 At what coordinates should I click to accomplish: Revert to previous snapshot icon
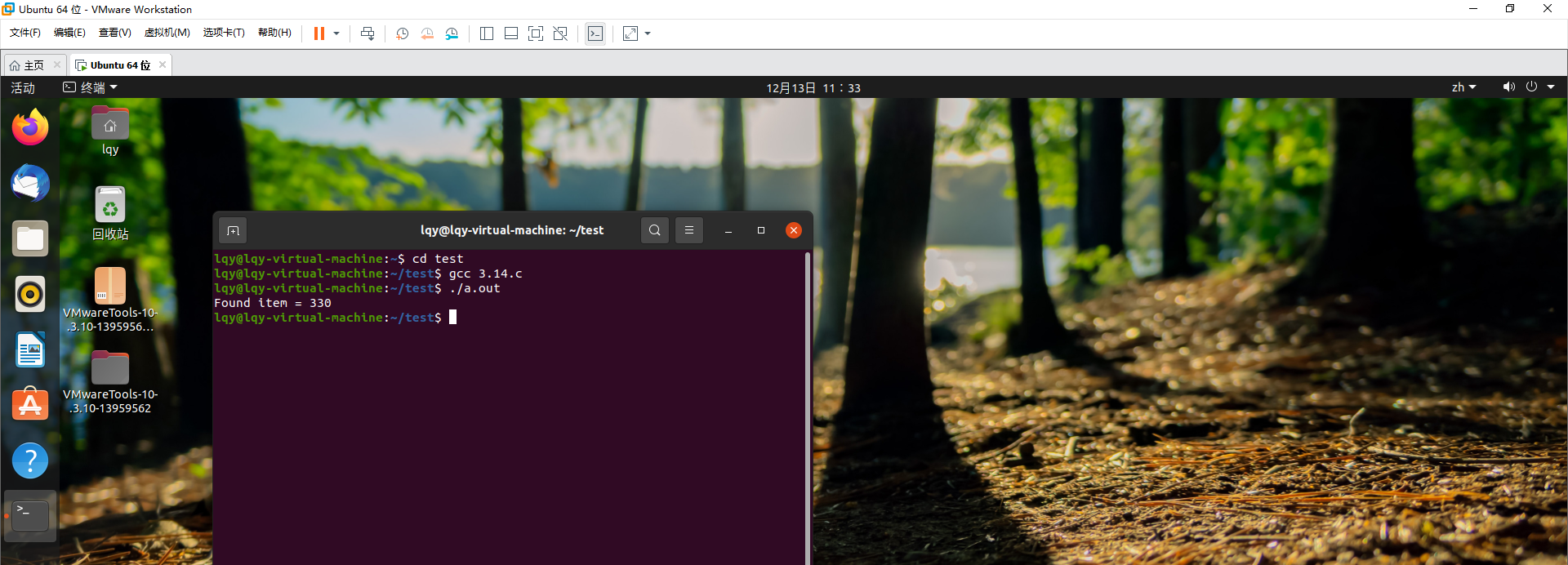click(427, 33)
